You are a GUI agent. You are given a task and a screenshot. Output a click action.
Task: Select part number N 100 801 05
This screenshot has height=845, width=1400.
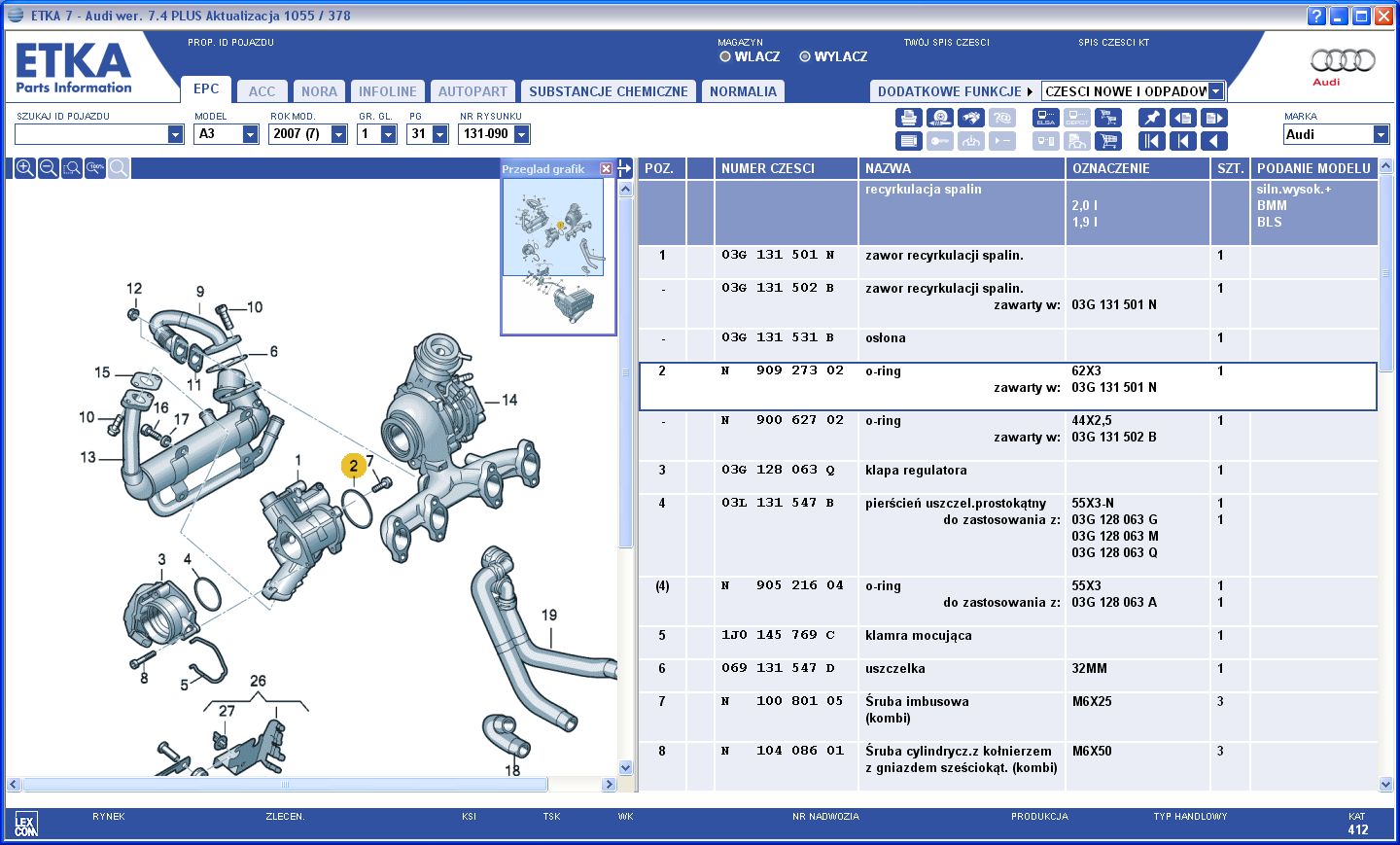[x=782, y=701]
